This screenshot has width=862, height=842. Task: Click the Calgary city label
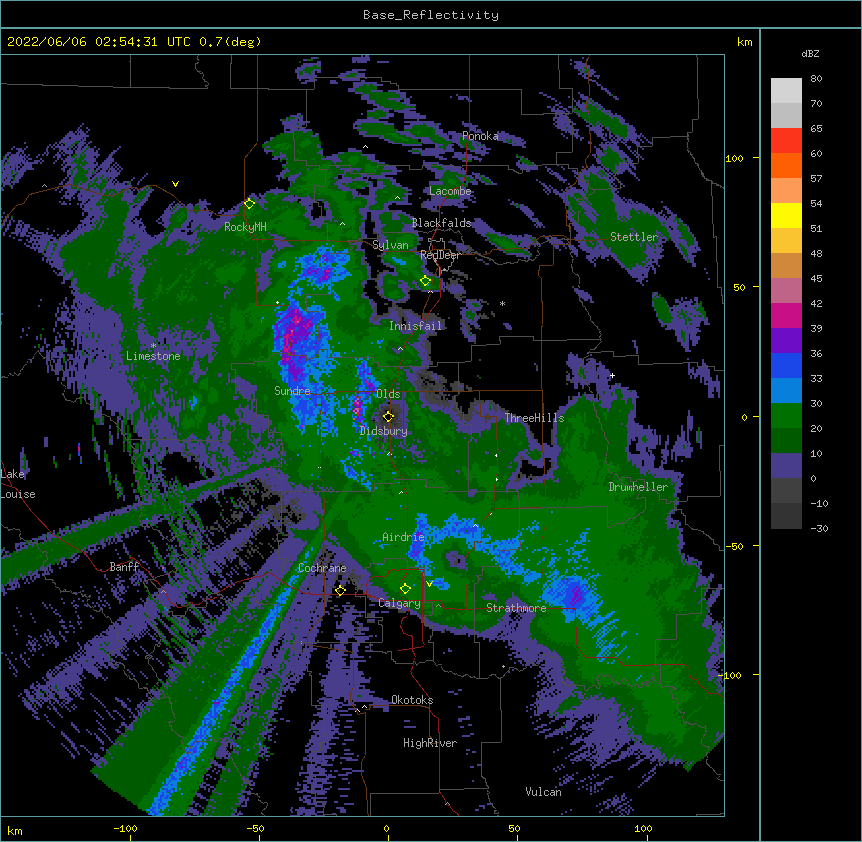[x=399, y=603]
